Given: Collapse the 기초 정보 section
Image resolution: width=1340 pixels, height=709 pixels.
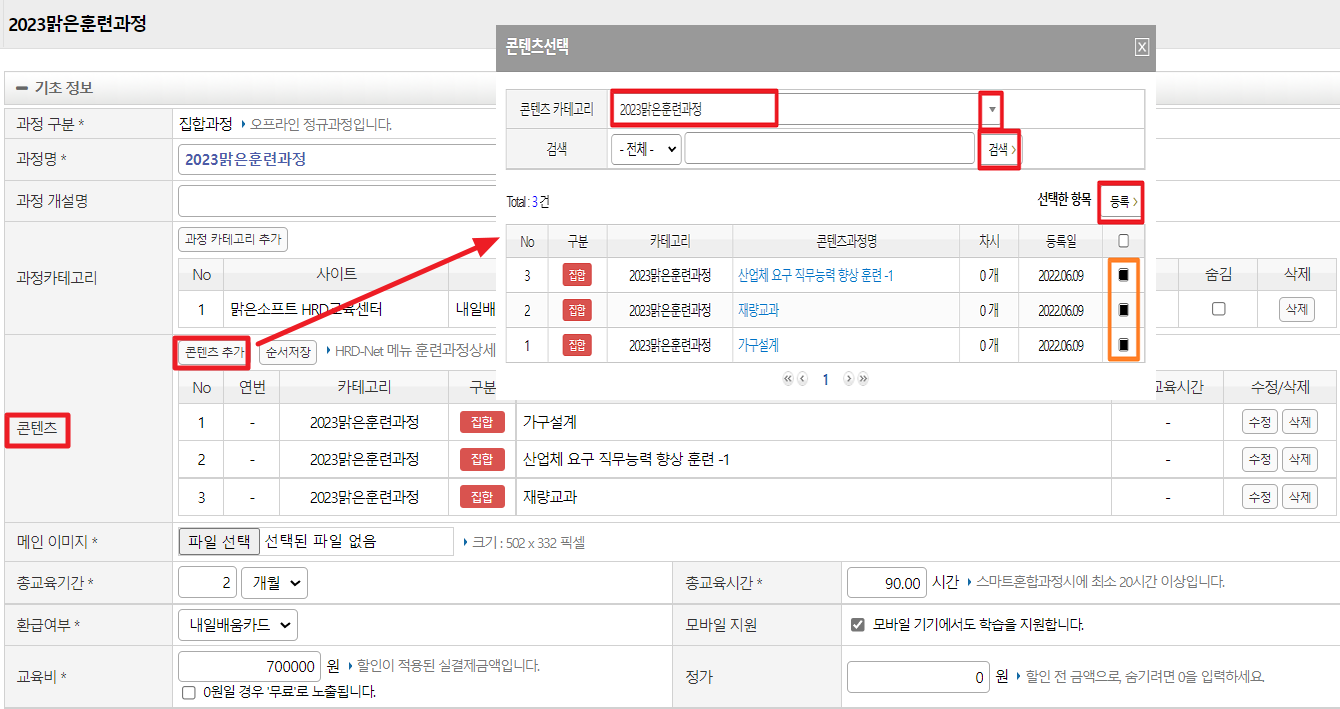Looking at the screenshot, I should tap(21, 88).
